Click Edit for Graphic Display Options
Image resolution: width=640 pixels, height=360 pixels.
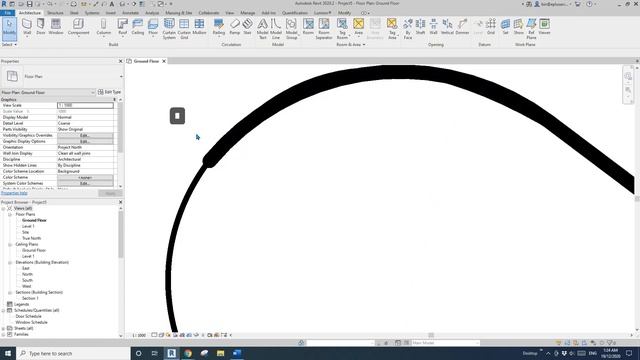85,141
